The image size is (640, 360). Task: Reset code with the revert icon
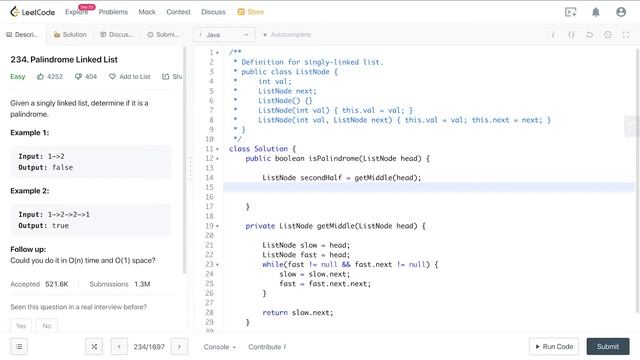click(x=589, y=35)
